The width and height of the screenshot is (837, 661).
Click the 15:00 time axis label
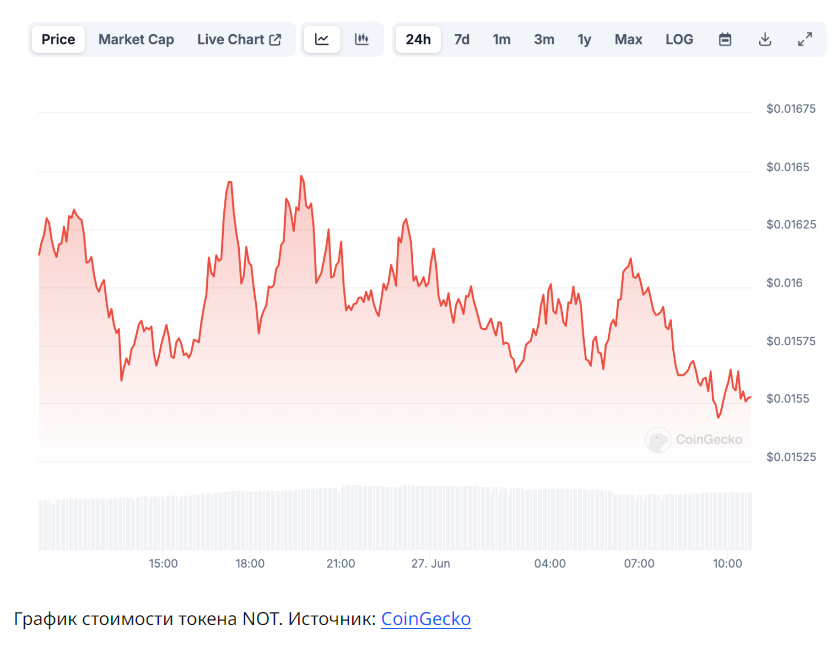(x=163, y=564)
